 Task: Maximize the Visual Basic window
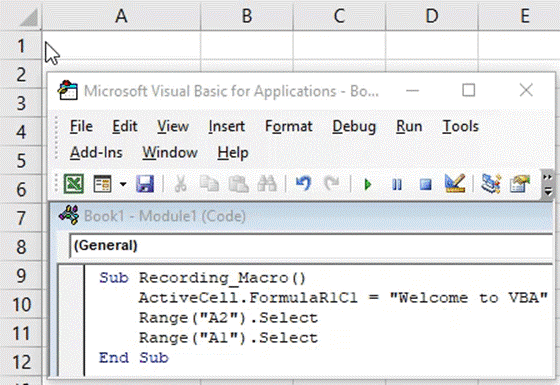pos(469,90)
